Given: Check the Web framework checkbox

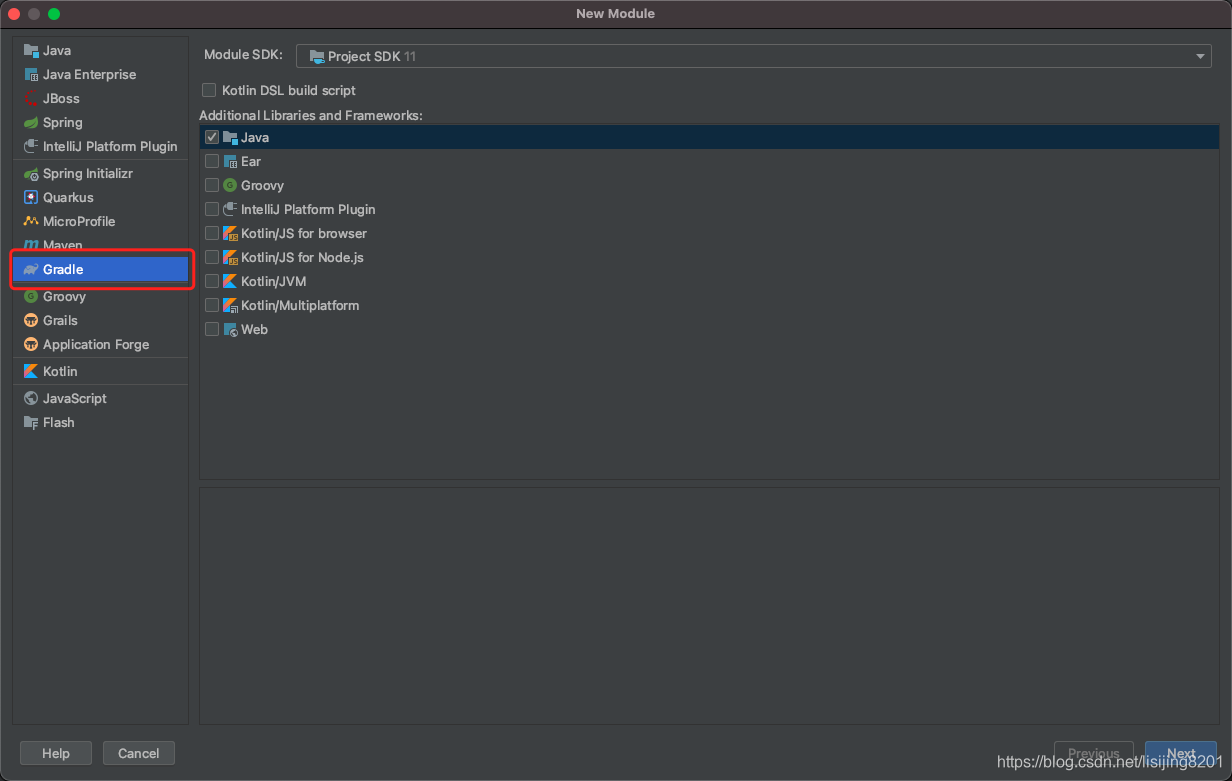Looking at the screenshot, I should (x=212, y=329).
